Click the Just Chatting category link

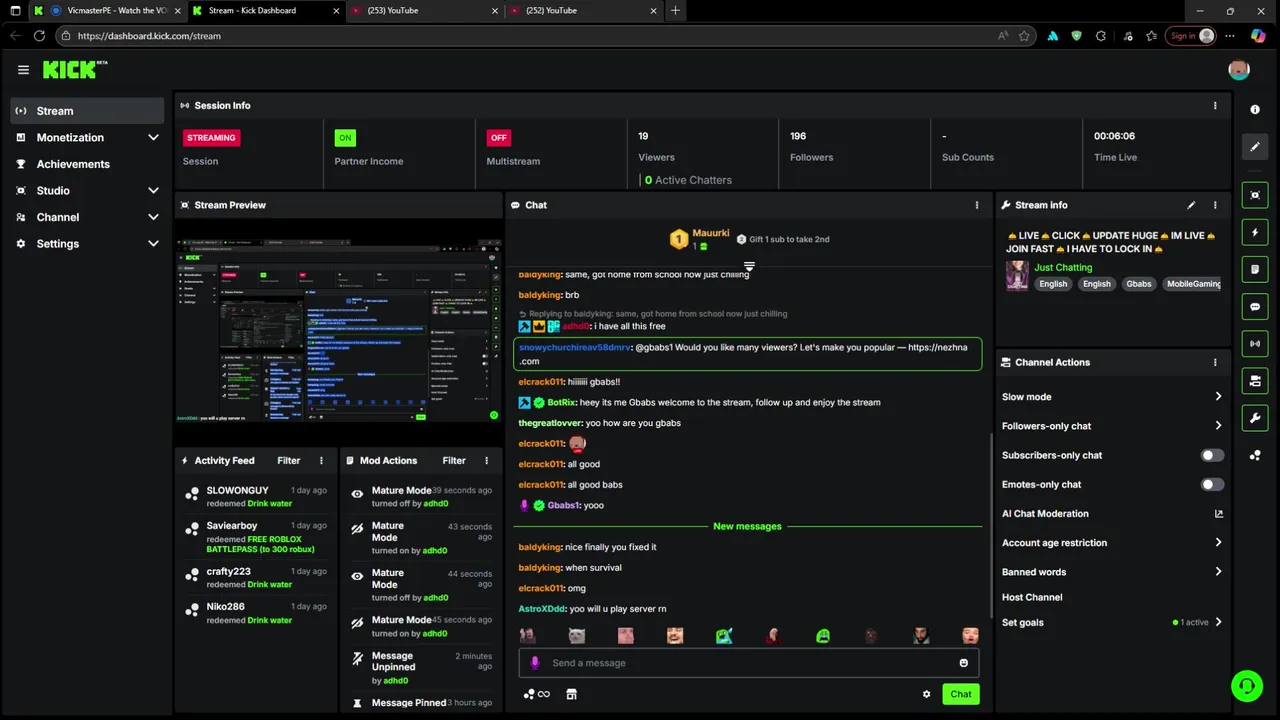(x=1063, y=268)
